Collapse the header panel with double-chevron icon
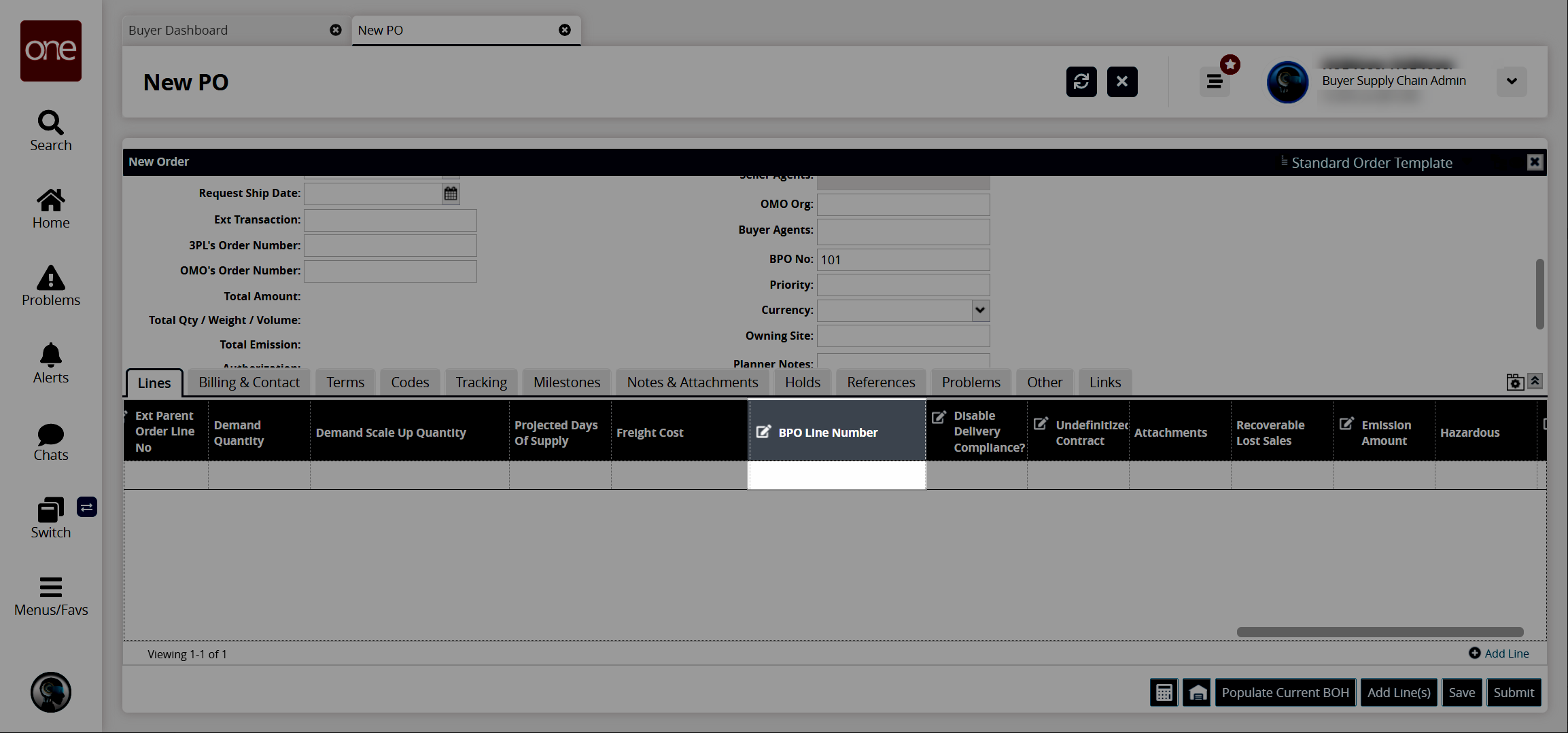 coord(1535,381)
